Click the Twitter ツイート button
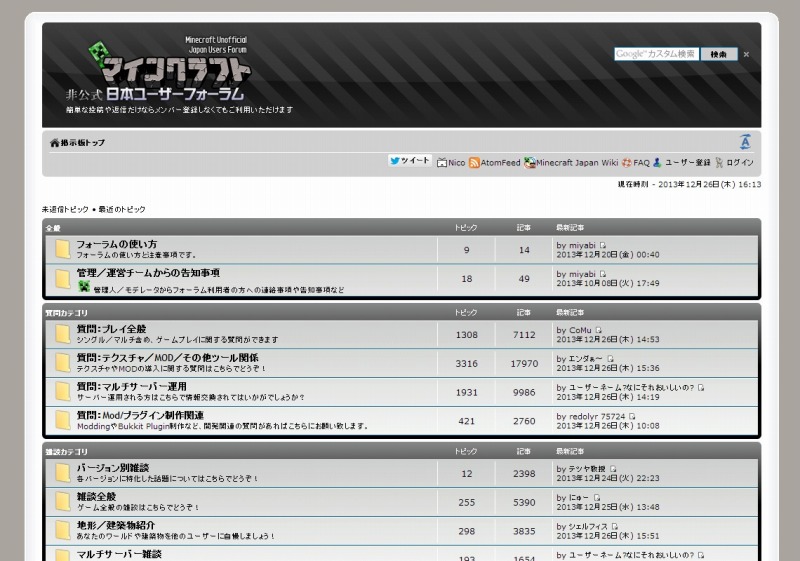This screenshot has width=800, height=561. (x=410, y=161)
